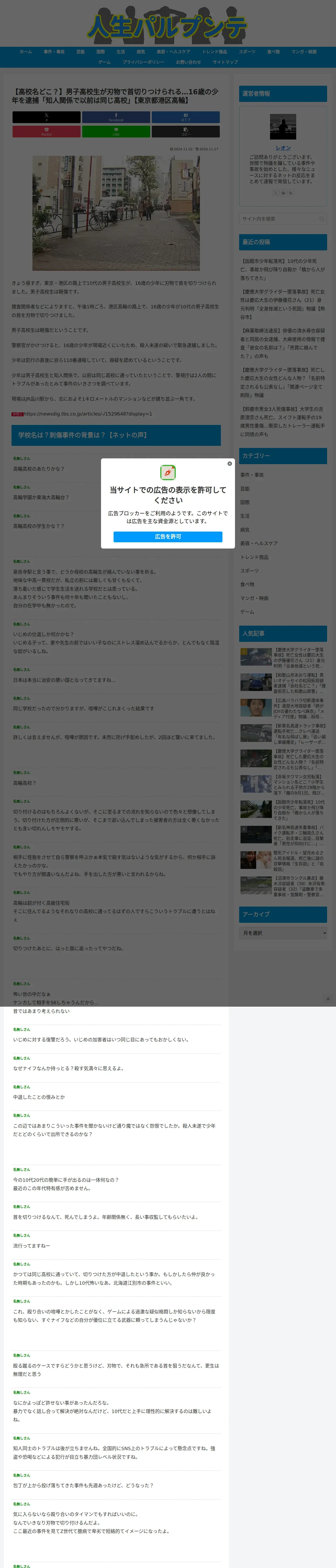This screenshot has height=1568, width=336.
Task: Open レオン's X profile icon in sidebar
Action: (275, 193)
